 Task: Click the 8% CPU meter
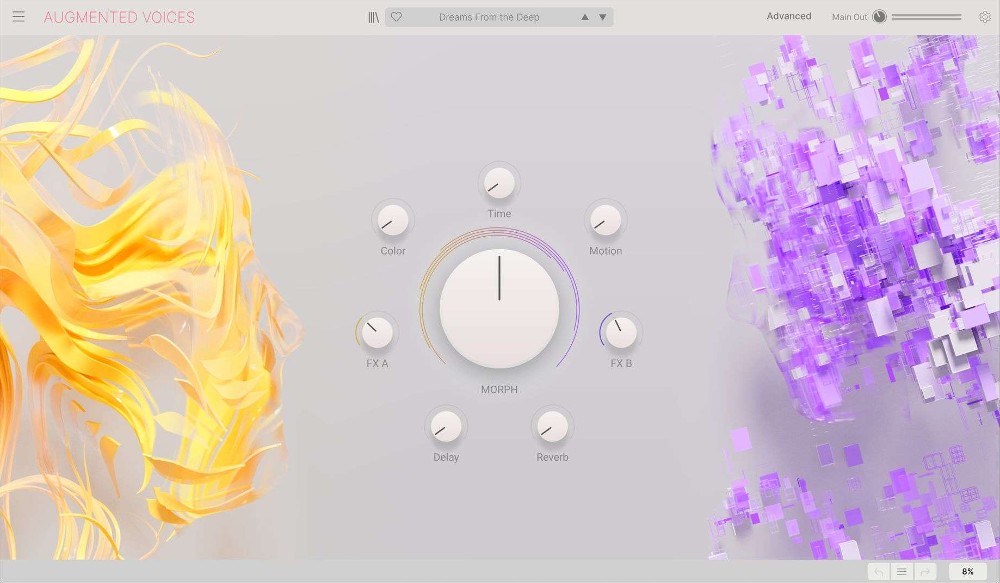click(966, 571)
